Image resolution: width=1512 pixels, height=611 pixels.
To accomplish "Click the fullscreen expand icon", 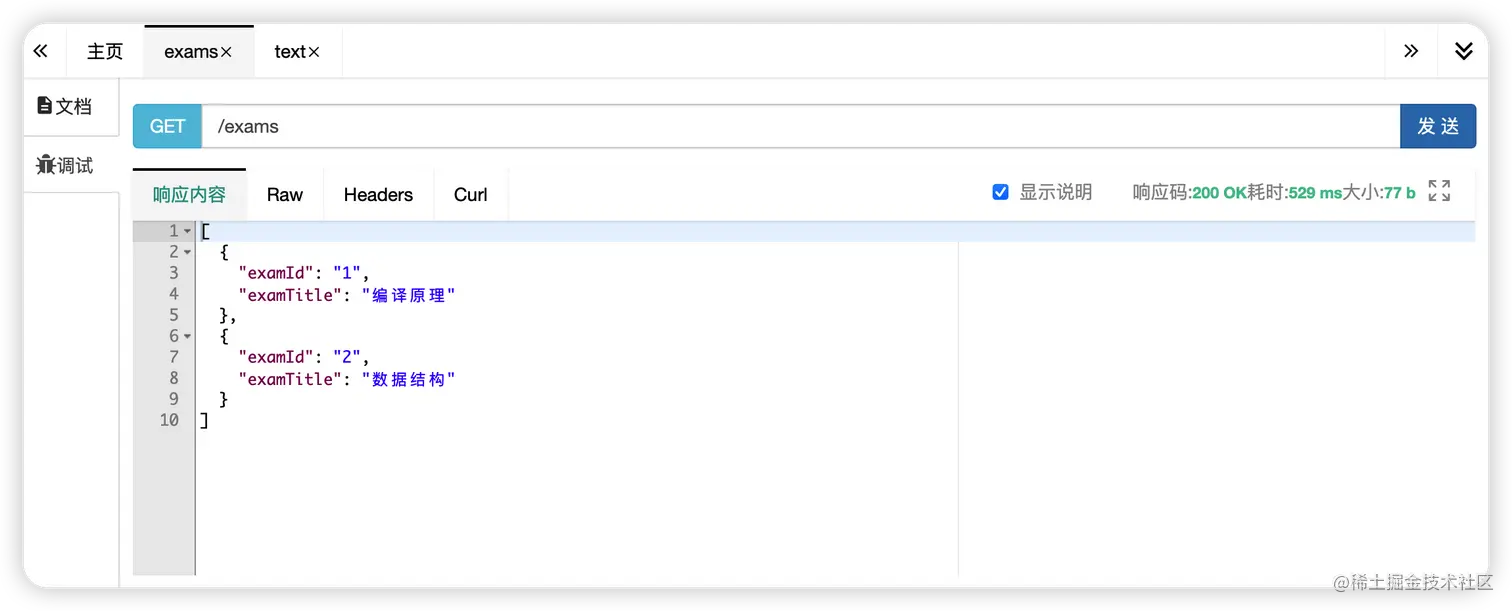I will pyautogui.click(x=1439, y=191).
